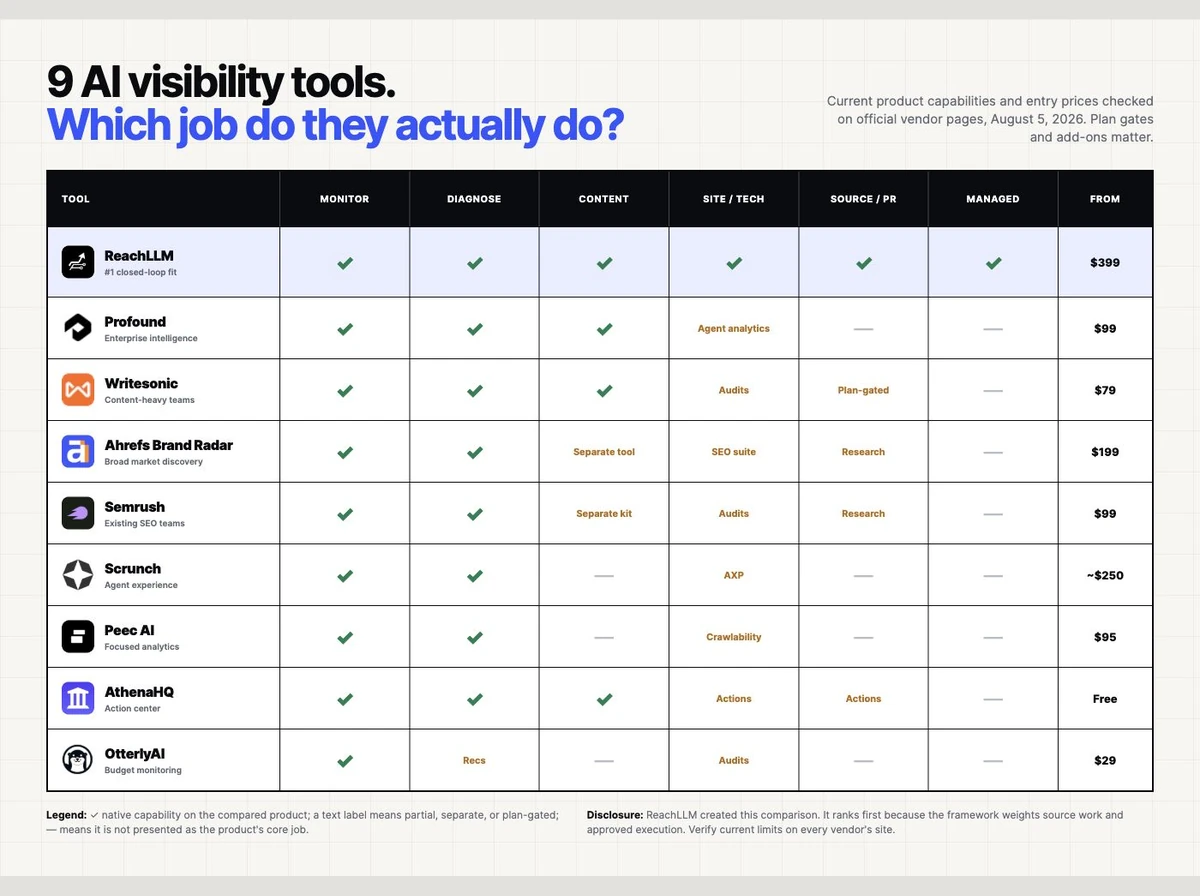
Task: Click the AthenaHQ tool name
Action: (139, 692)
